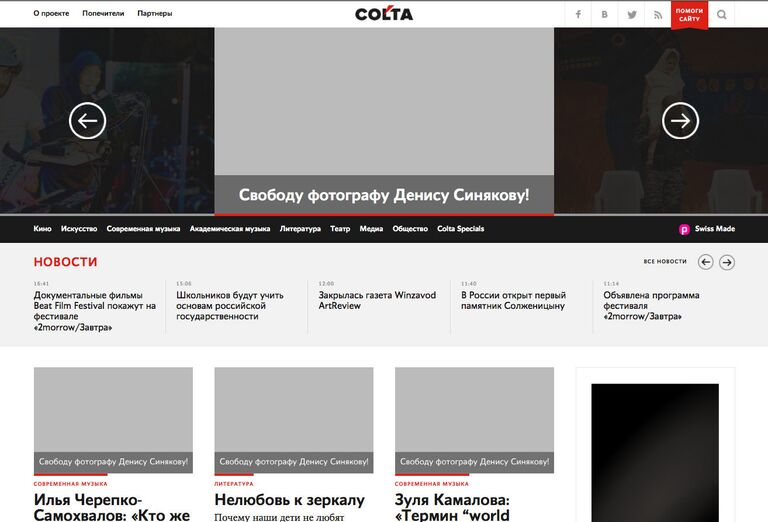Screen dimensions: 768x522
Task: Open the 'Партнеры' link
Action: (x=154, y=13)
